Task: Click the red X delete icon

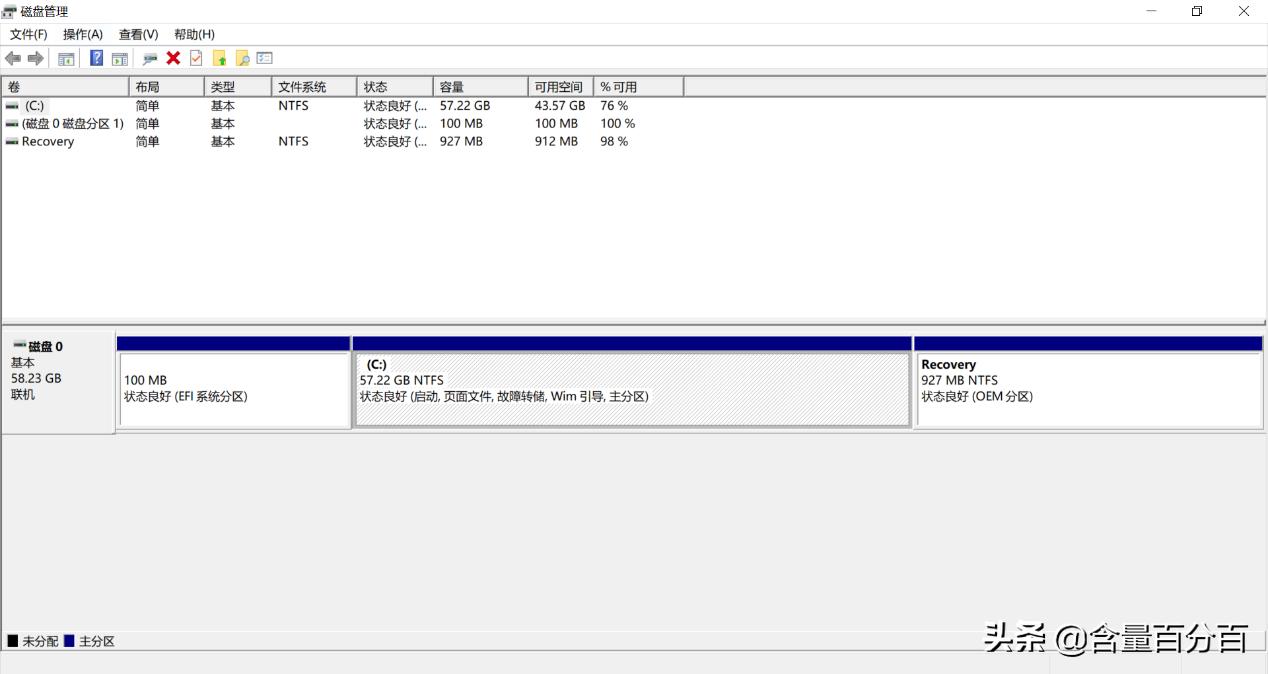Action: pos(173,58)
